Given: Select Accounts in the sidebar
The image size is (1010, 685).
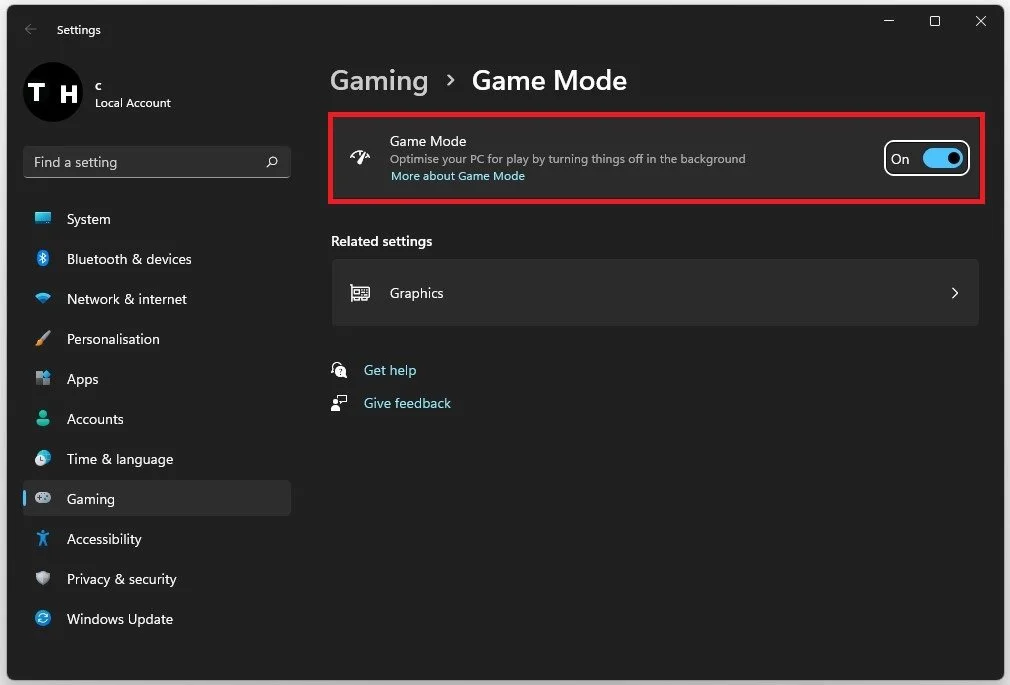Looking at the screenshot, I should pyautogui.click(x=157, y=419).
